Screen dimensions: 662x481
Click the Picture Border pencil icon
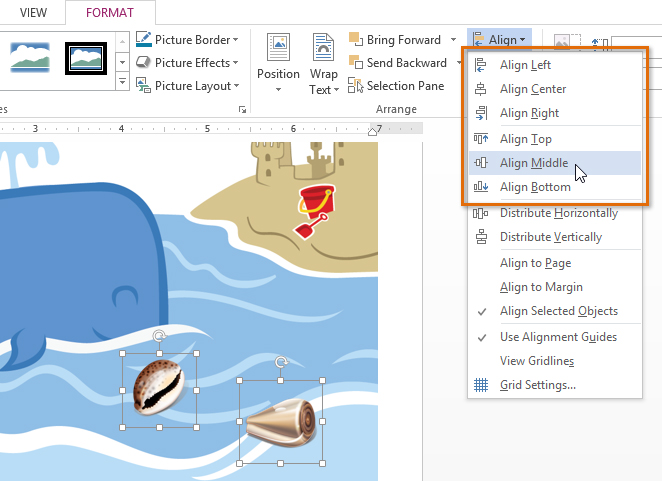[x=144, y=39]
